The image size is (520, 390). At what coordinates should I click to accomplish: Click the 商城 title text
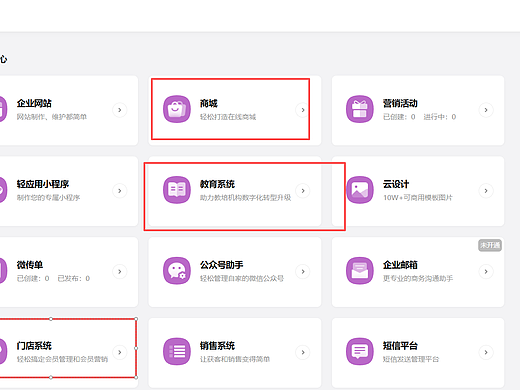(x=209, y=103)
